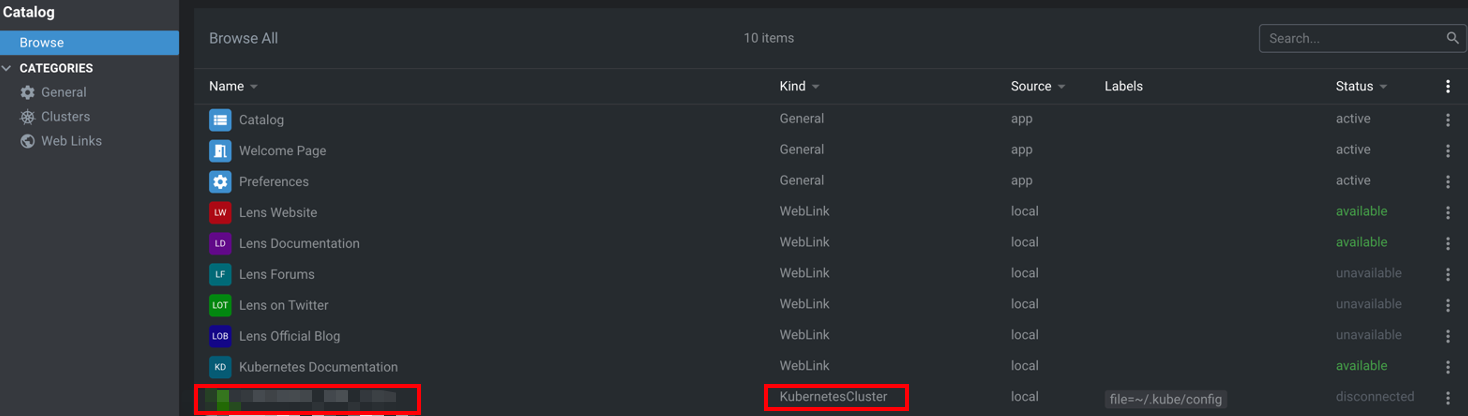Open the three-dot menu for Lens Forums
The width and height of the screenshot is (1468, 416).
click(x=1447, y=274)
